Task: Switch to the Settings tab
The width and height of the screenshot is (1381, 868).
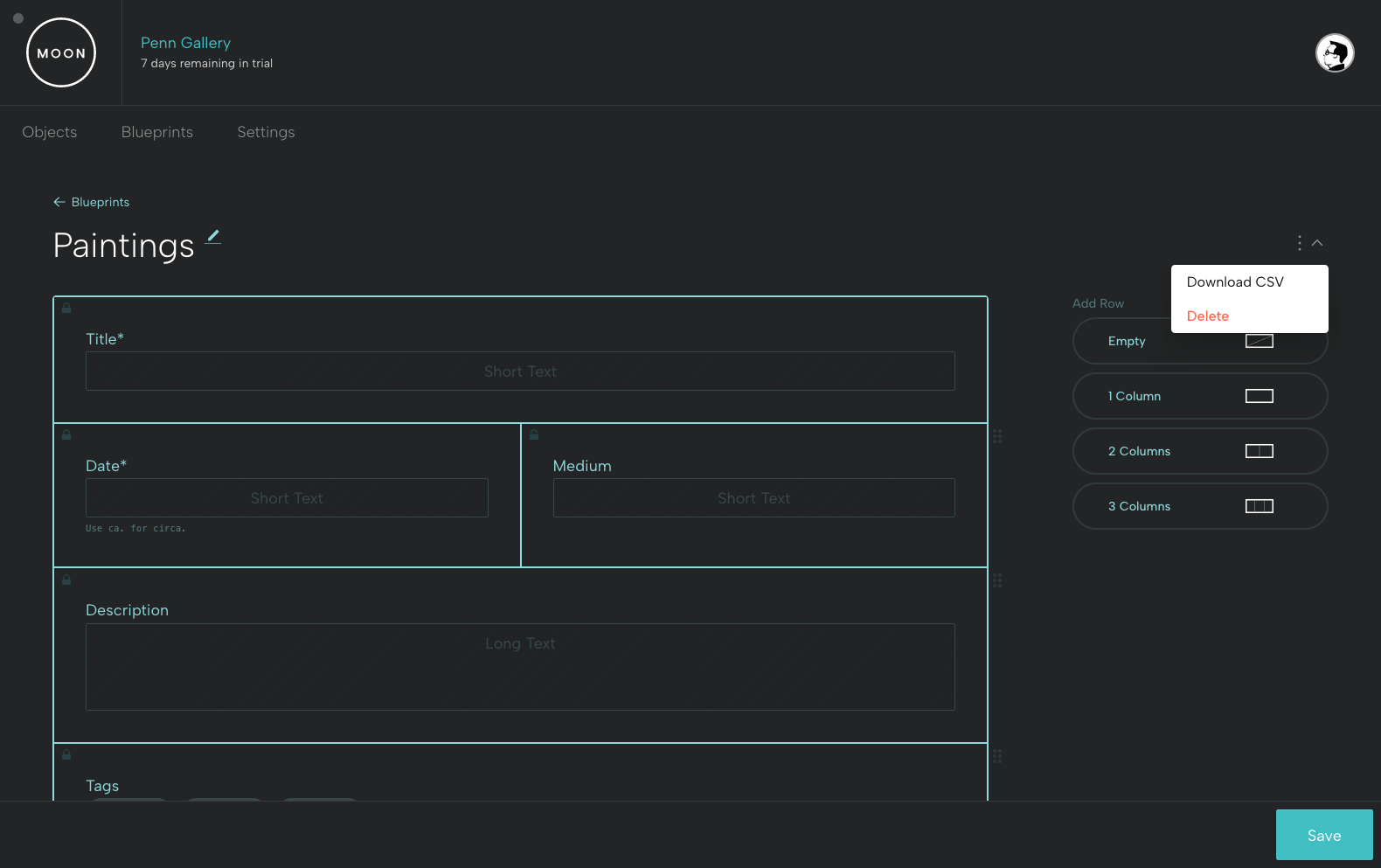Action: 266,132
